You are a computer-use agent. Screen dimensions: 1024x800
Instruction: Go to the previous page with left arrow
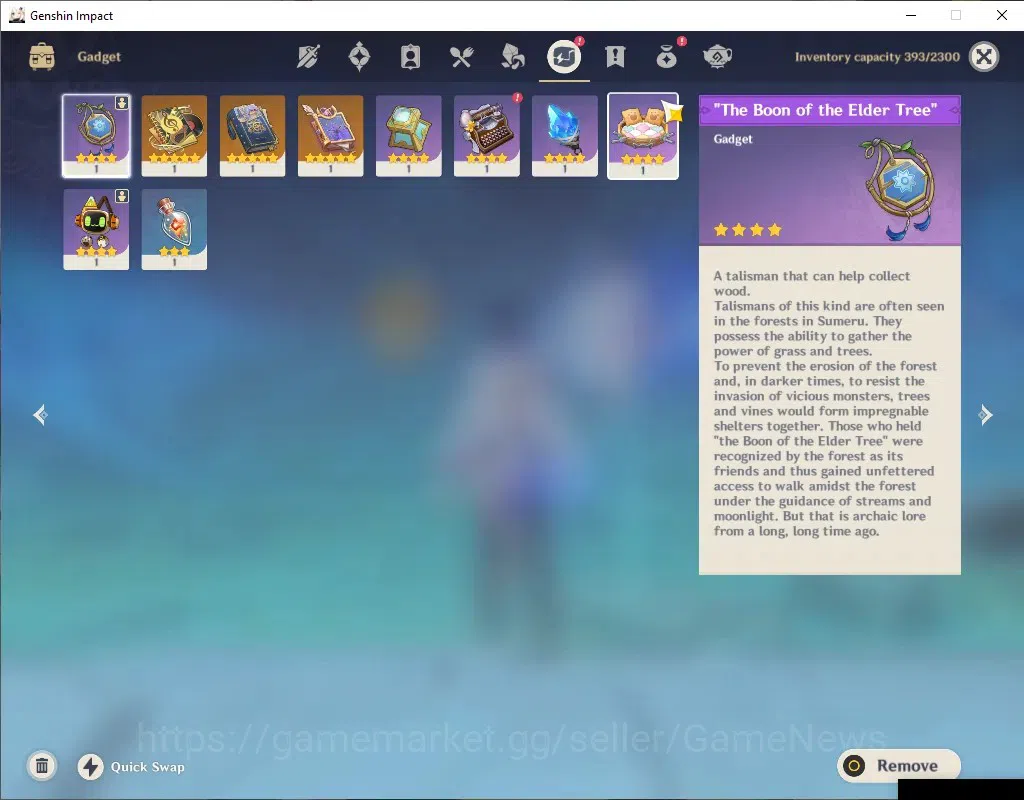point(40,415)
